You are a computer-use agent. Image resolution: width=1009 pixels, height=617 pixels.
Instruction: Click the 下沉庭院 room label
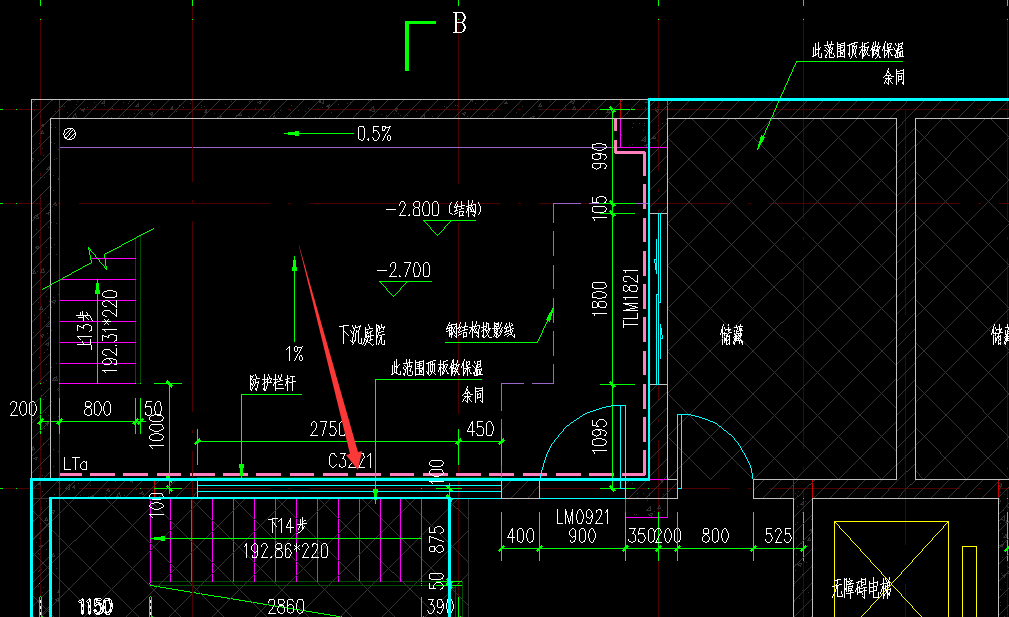(362, 335)
